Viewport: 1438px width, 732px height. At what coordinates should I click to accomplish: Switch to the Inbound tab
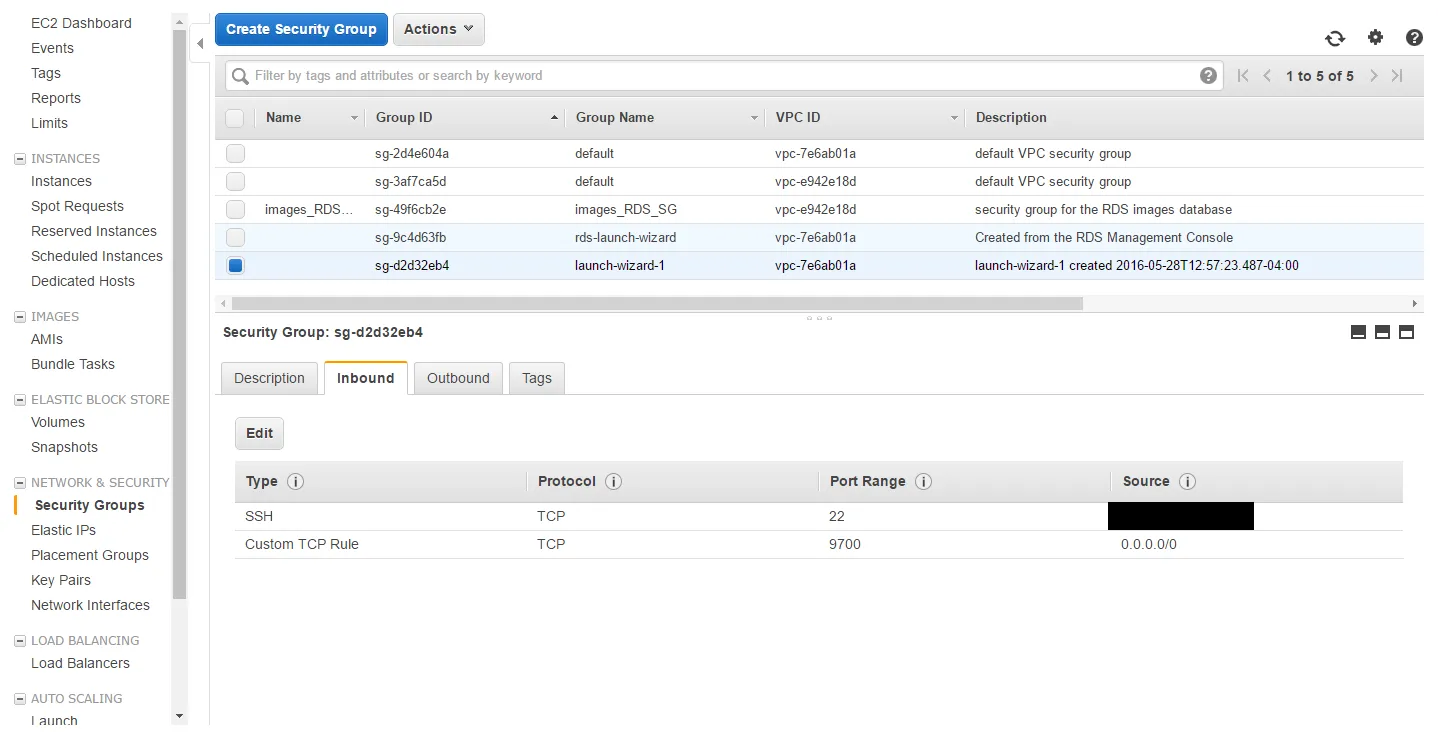[366, 378]
